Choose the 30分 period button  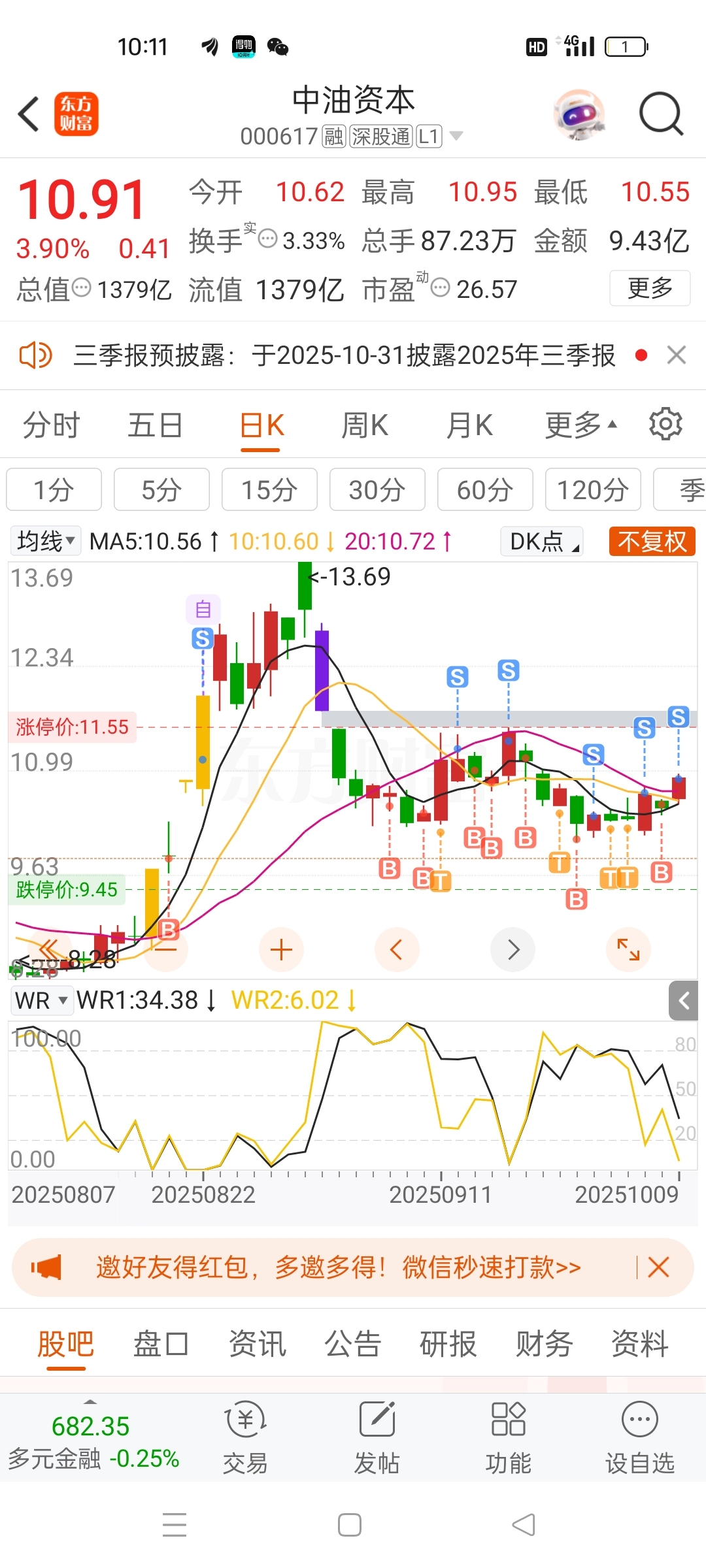coord(377,489)
